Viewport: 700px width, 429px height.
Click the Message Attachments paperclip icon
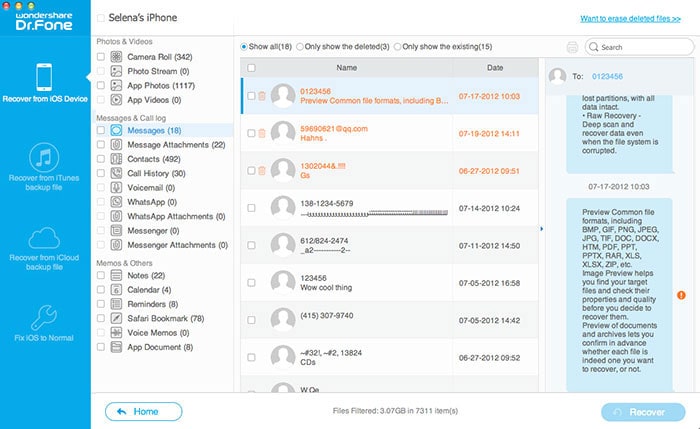click(116, 145)
